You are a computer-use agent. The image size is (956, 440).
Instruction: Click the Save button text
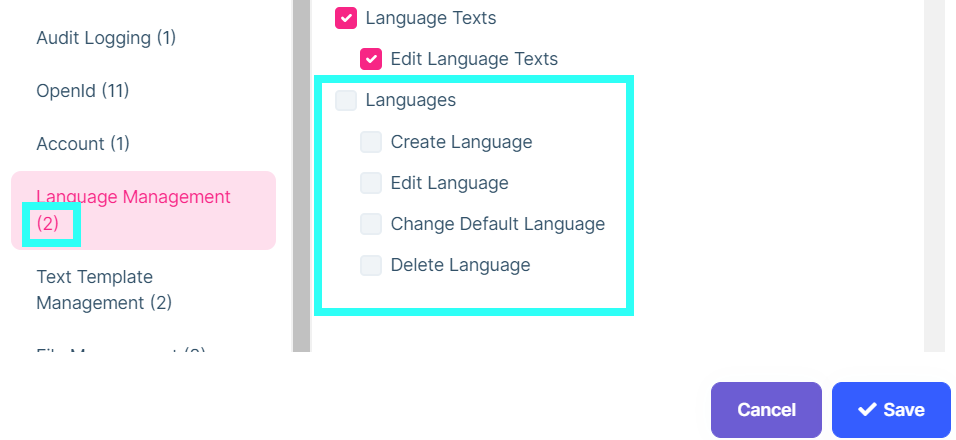(904, 410)
